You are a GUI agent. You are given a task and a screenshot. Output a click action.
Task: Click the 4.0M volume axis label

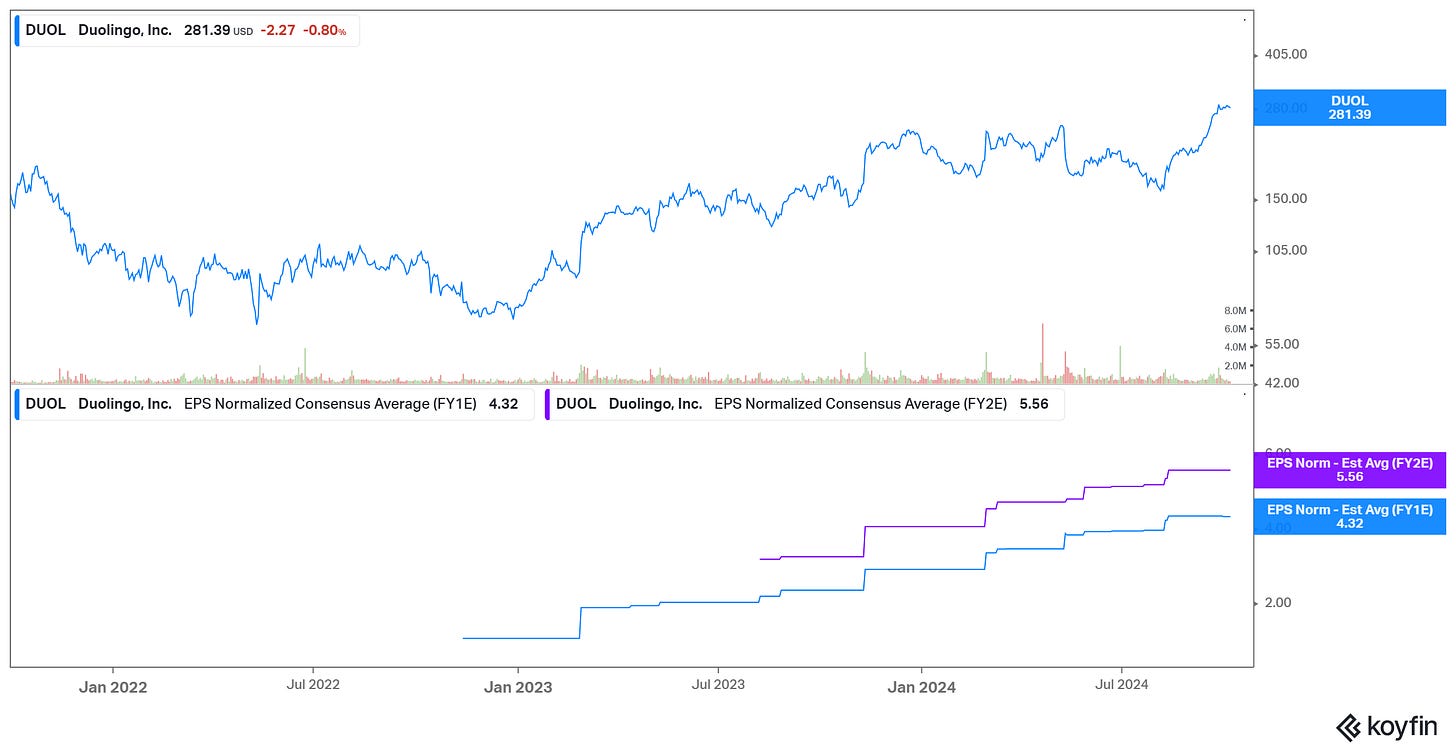[1234, 347]
